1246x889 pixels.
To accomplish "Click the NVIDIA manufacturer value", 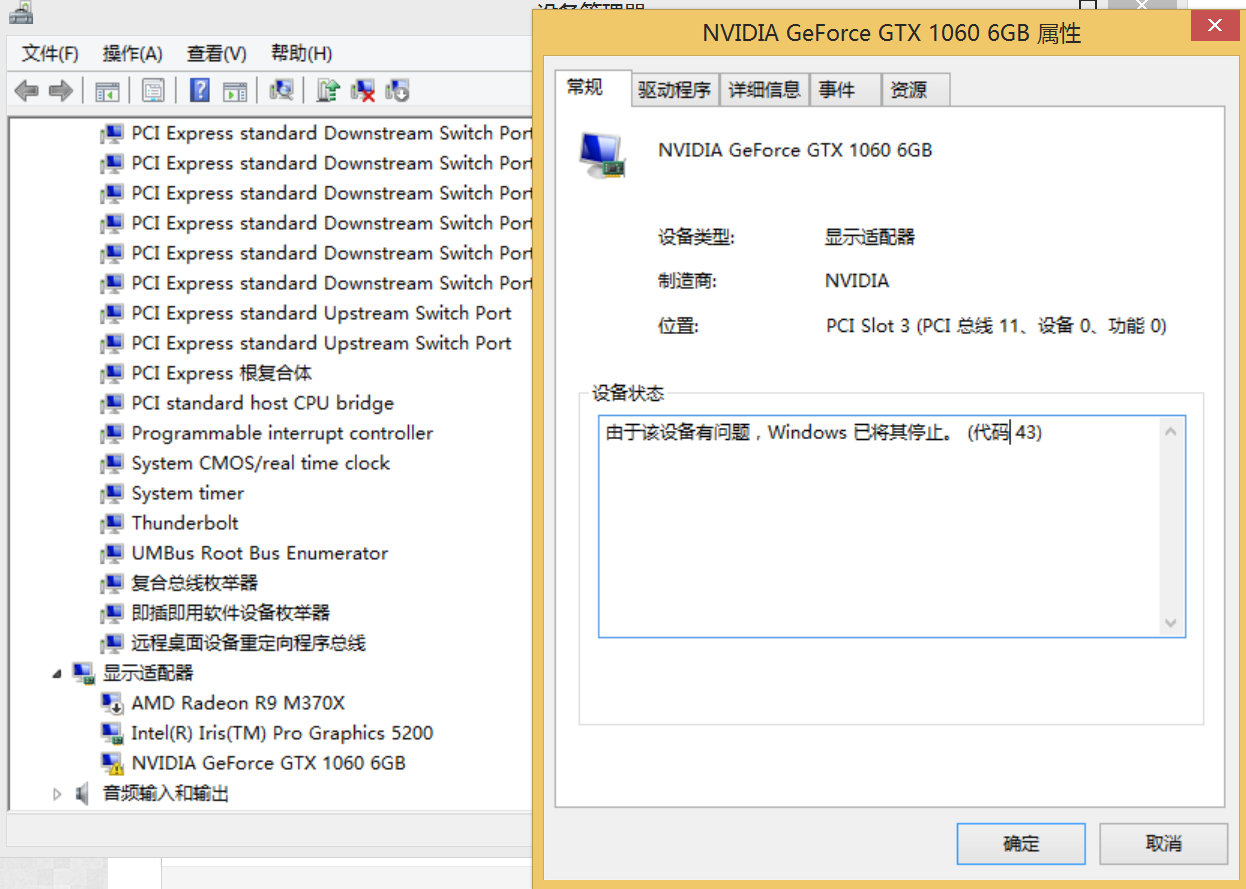I will 857,281.
